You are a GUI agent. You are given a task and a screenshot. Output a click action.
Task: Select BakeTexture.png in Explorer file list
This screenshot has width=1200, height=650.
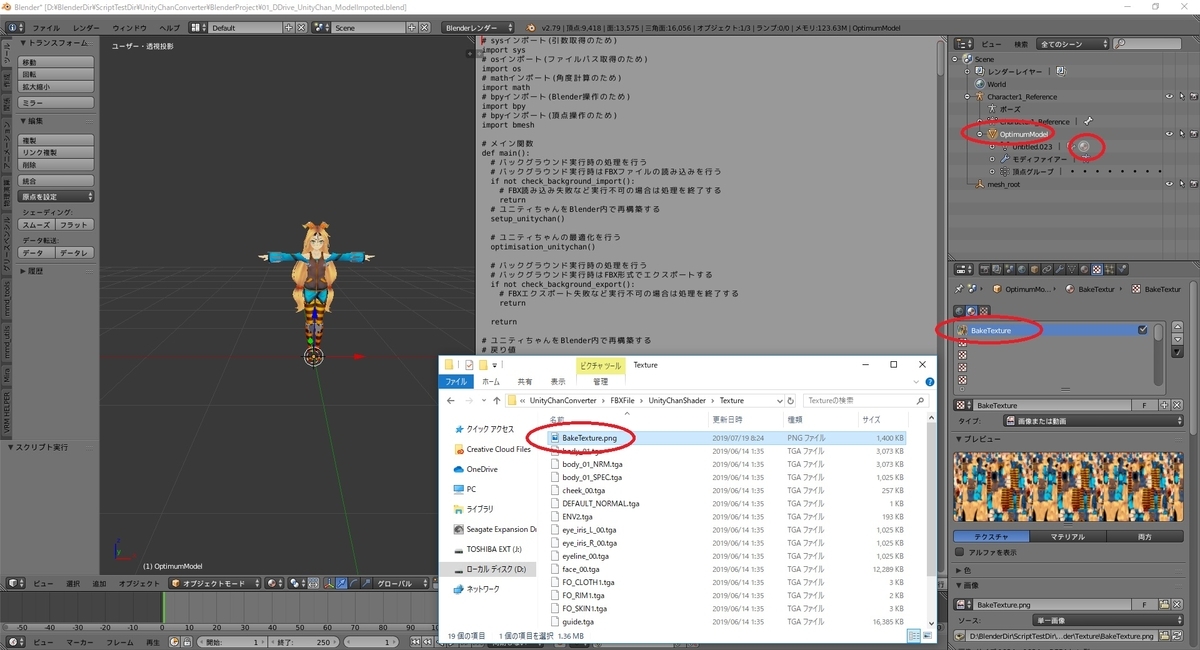pyautogui.click(x=589, y=438)
